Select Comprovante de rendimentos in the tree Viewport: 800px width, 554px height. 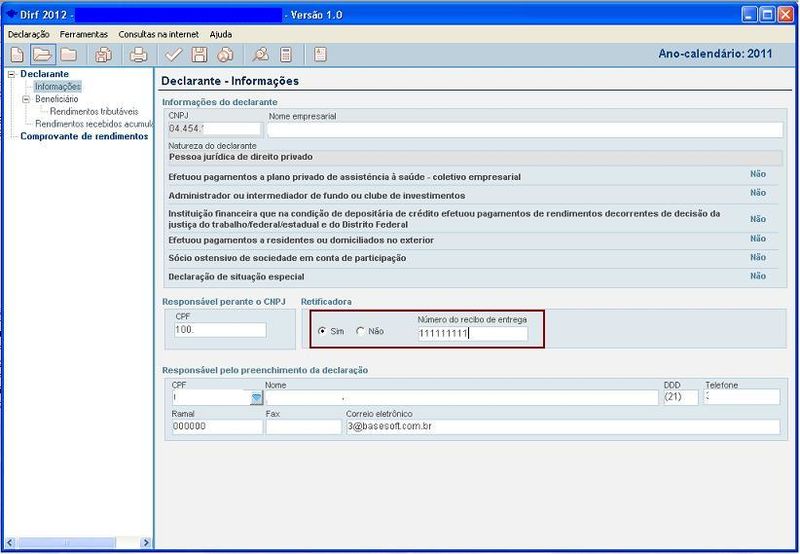point(84,136)
